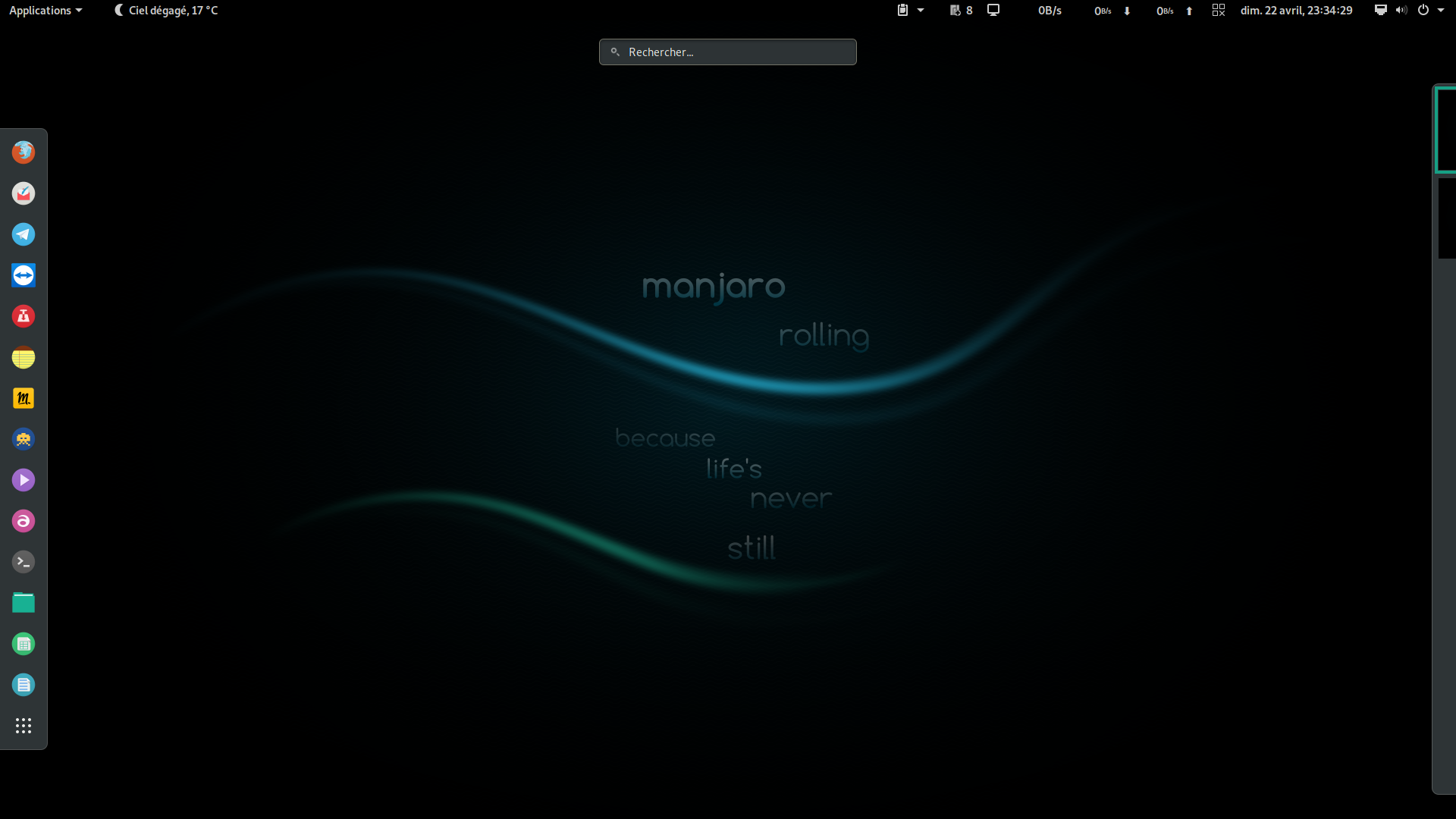Expand the system menu dropdown arrow

click(1441, 11)
